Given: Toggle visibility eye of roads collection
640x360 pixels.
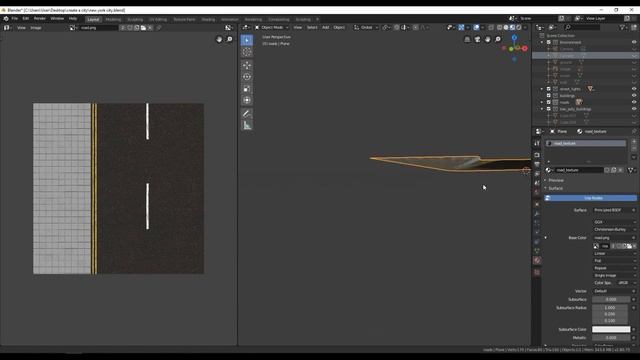Looking at the screenshot, I should click(x=634, y=102).
